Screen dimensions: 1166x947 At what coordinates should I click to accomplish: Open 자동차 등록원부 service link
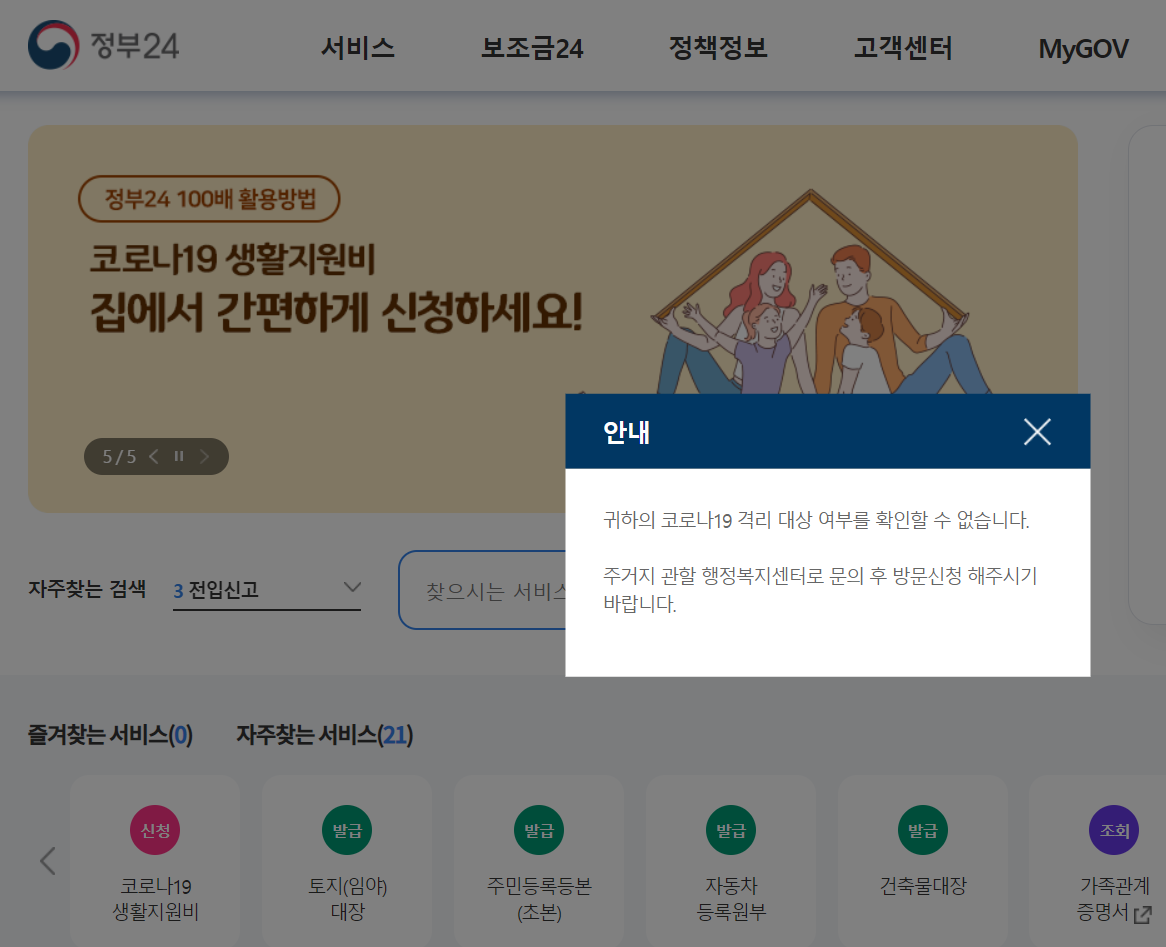[x=731, y=899]
